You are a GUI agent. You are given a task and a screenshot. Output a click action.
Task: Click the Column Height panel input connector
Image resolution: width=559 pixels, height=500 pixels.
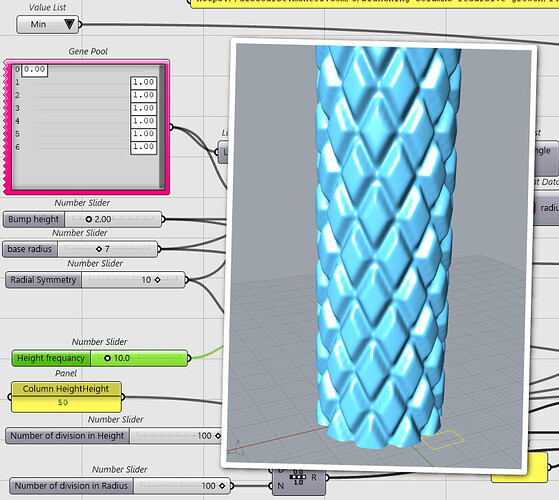pyautogui.click(x=10, y=397)
